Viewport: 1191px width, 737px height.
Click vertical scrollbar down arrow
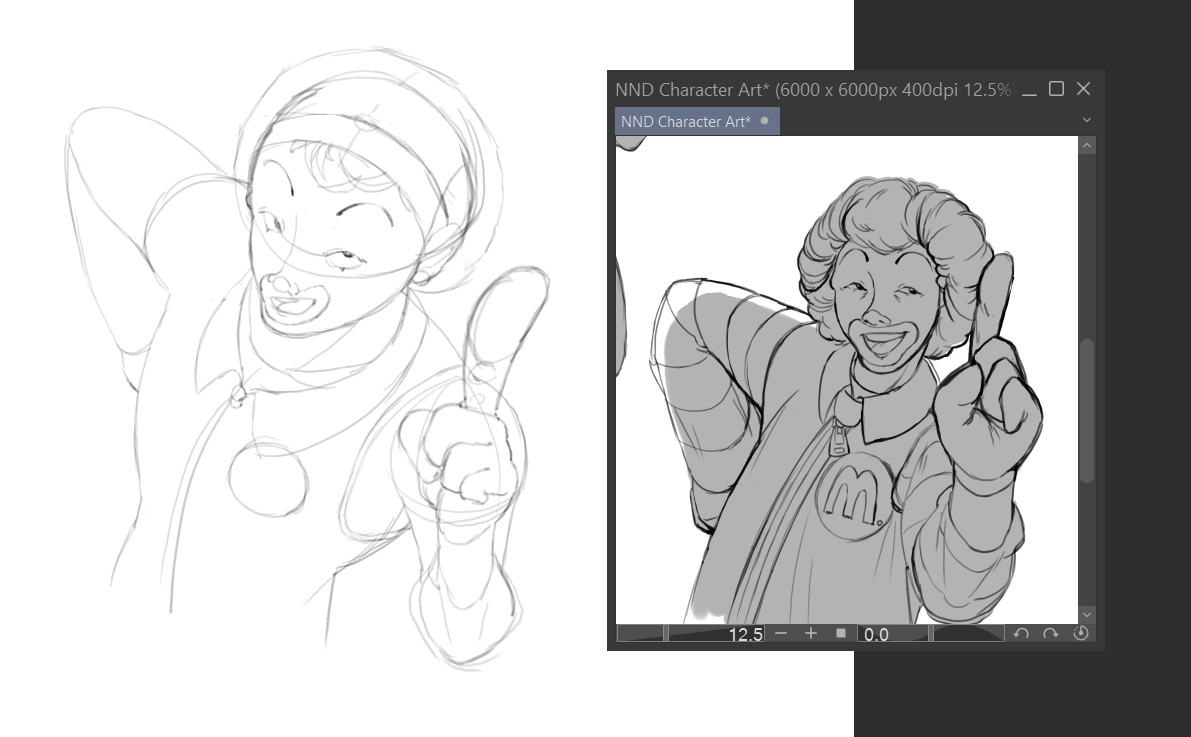tap(1087, 614)
